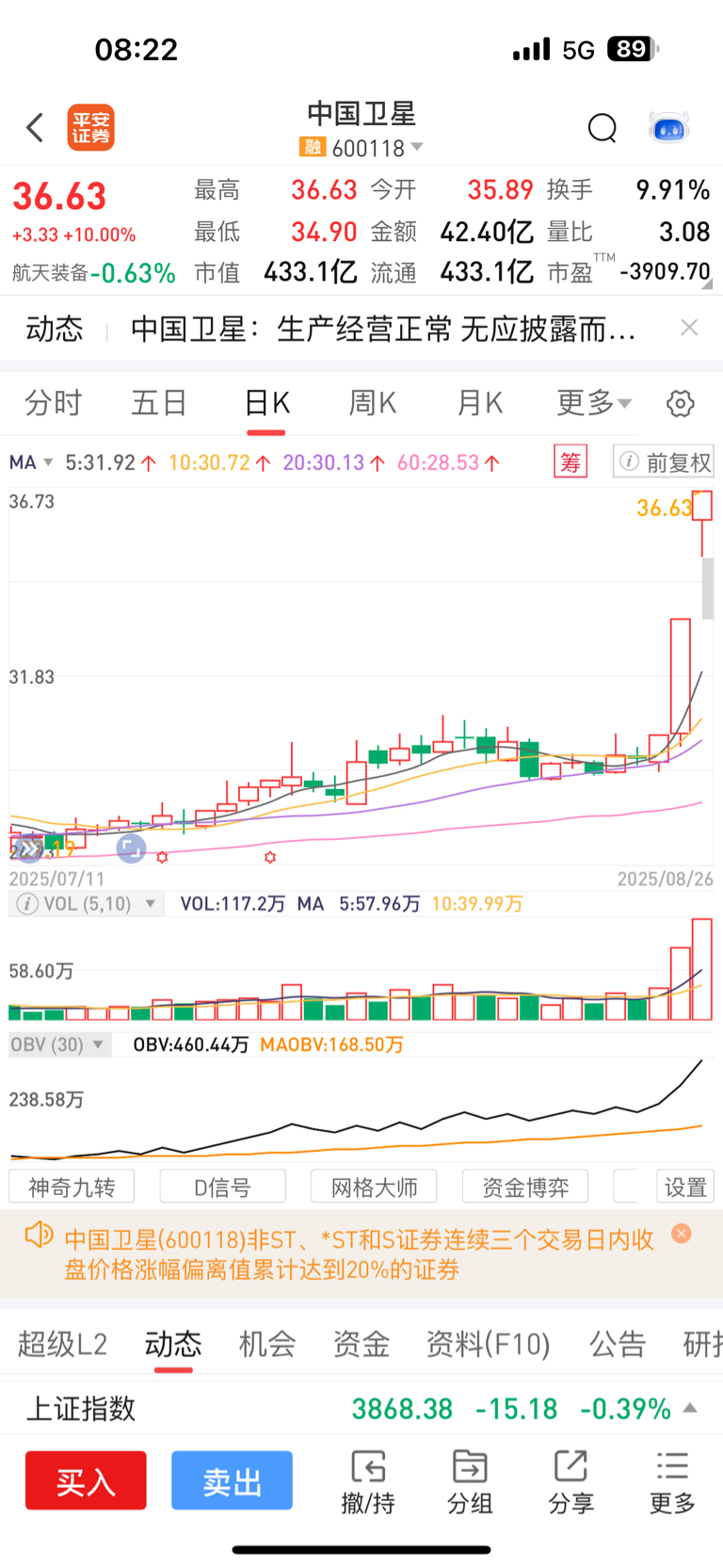
Task: Tap 航天装备 sector link
Action: [x=50, y=273]
